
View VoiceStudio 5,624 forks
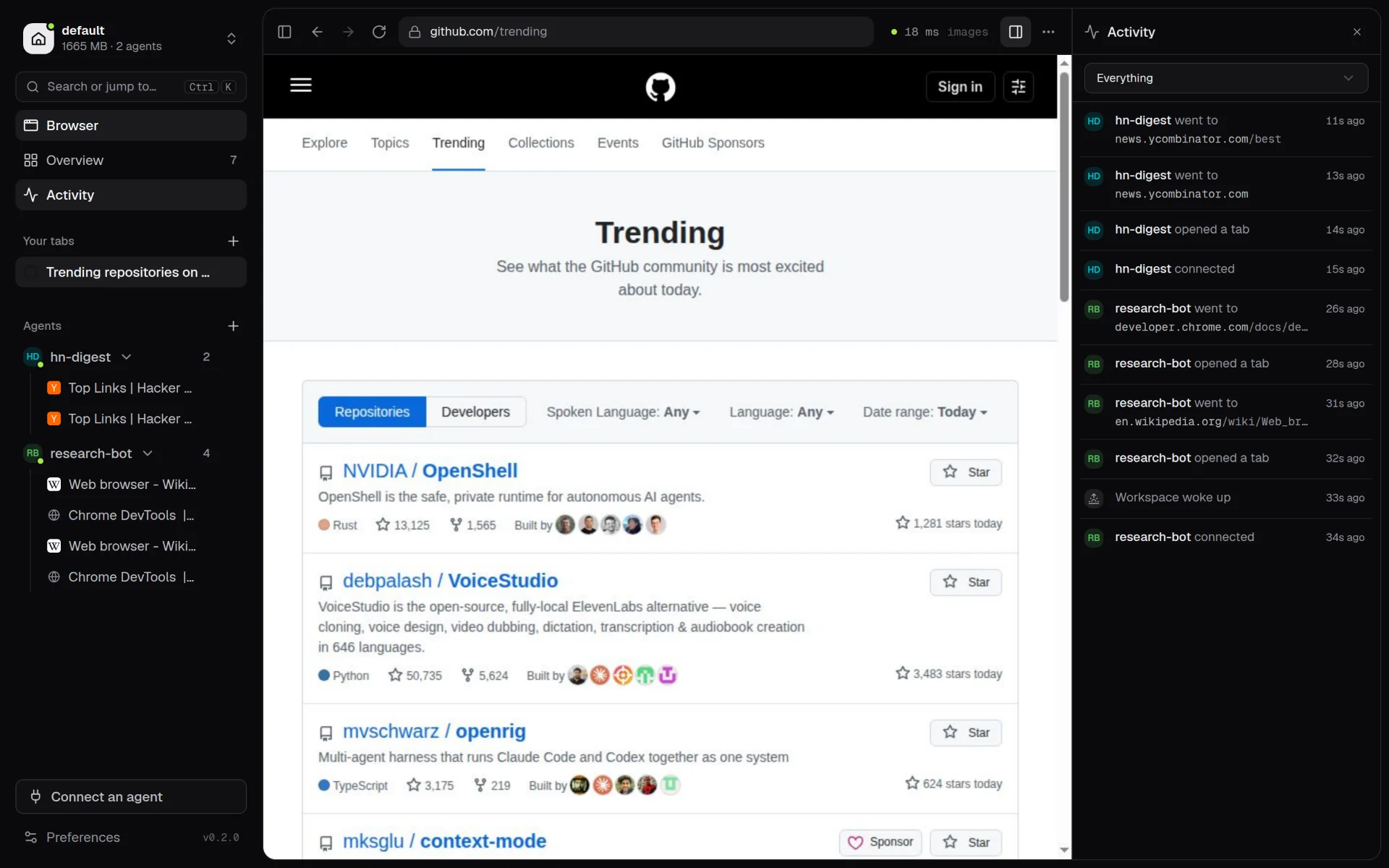[485, 676]
